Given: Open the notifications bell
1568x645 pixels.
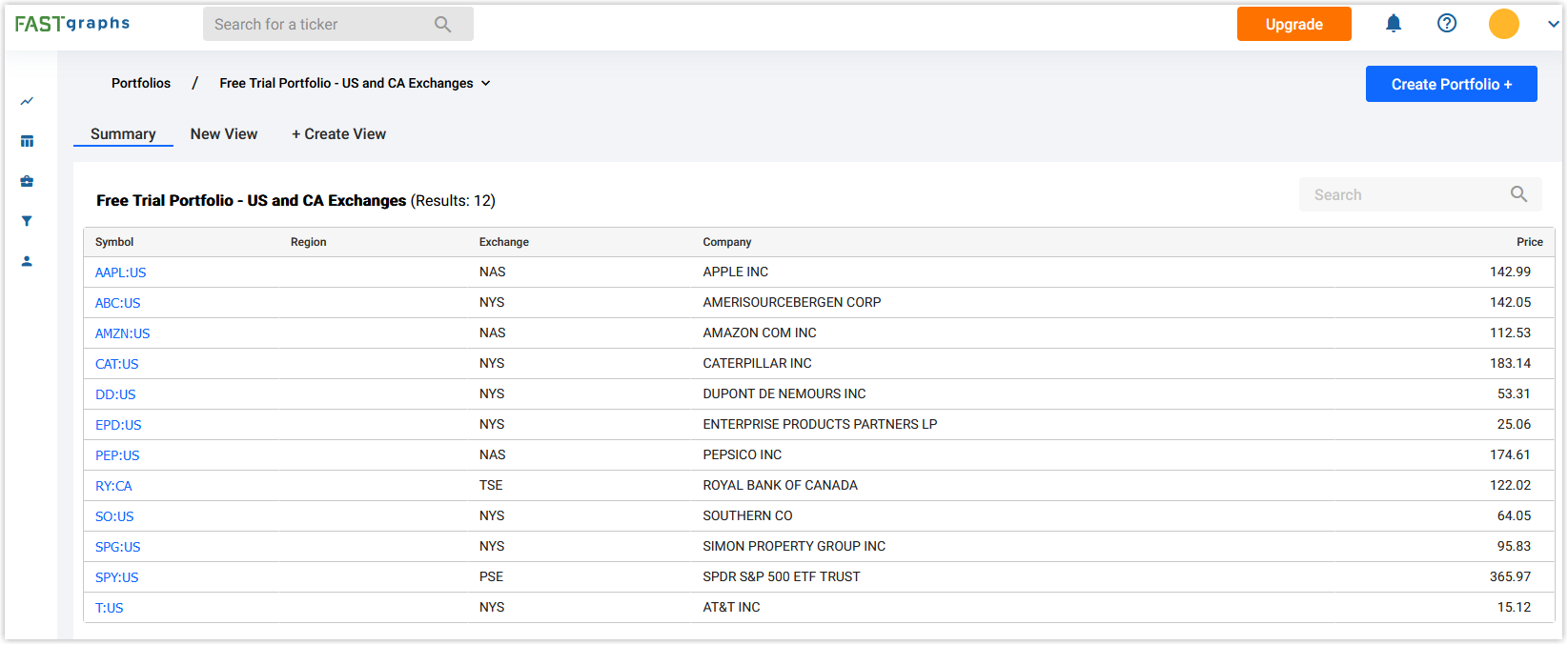Looking at the screenshot, I should coord(1394,24).
